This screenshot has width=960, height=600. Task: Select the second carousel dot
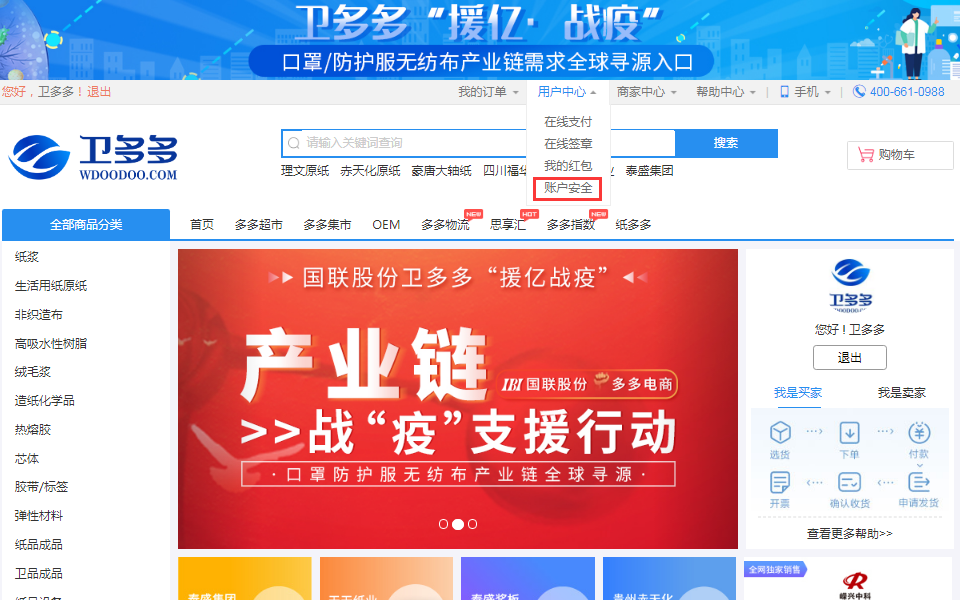[457, 524]
